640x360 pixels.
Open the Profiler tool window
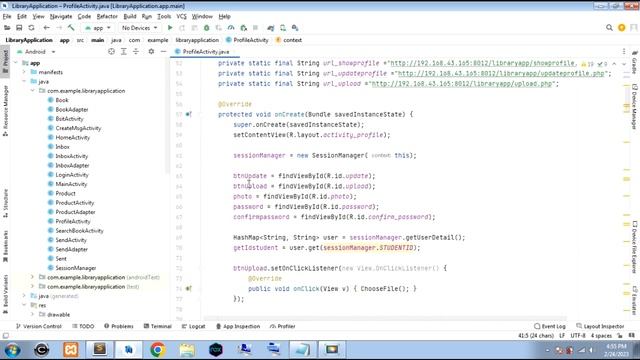(282, 326)
